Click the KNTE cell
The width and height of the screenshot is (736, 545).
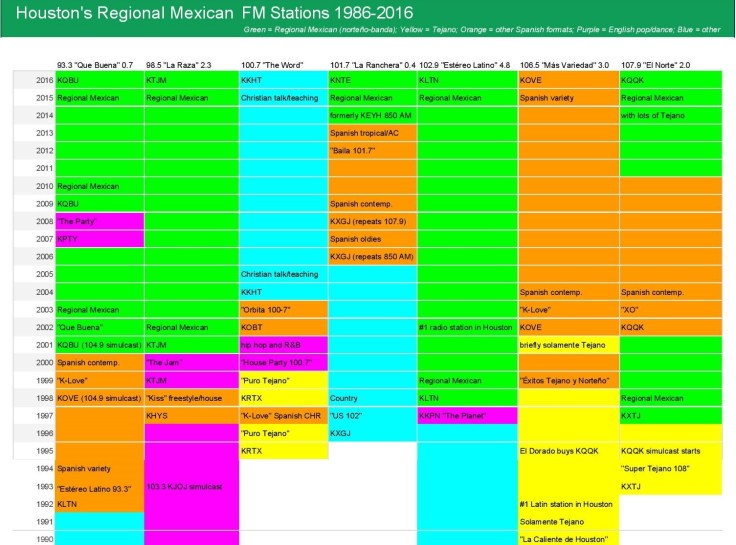[x=373, y=80]
